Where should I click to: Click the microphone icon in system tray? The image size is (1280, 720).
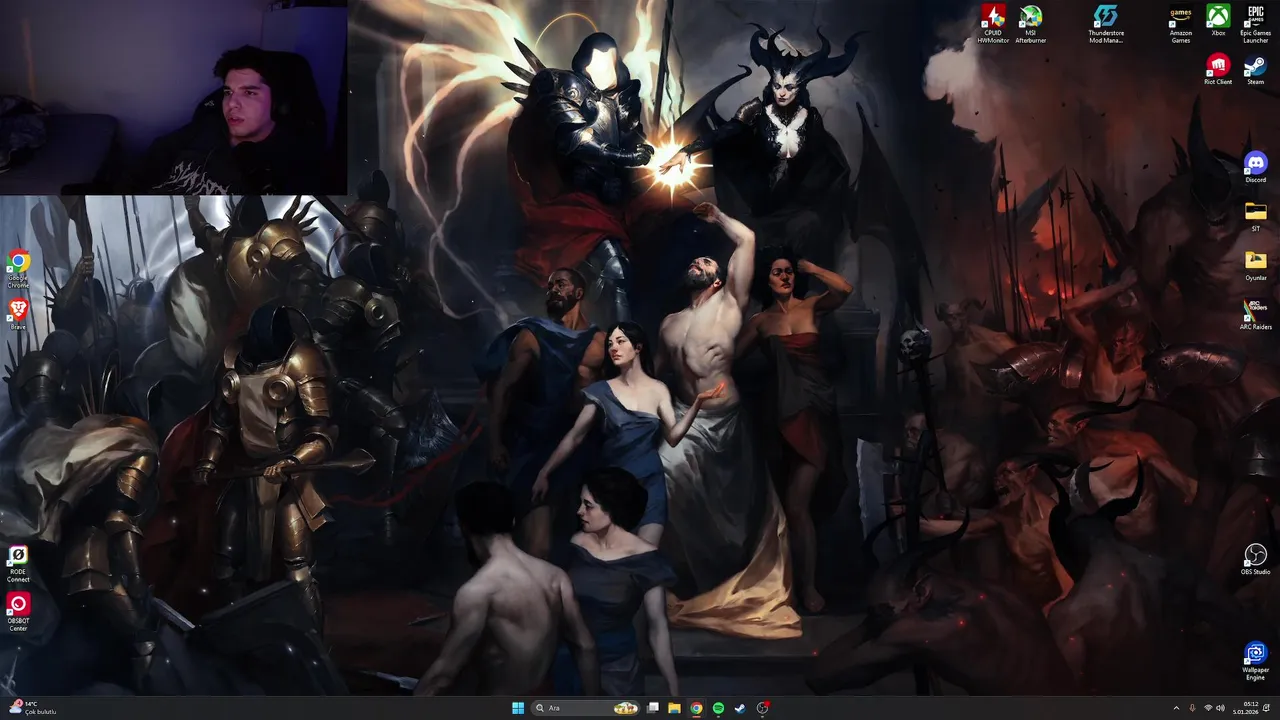(1192, 708)
